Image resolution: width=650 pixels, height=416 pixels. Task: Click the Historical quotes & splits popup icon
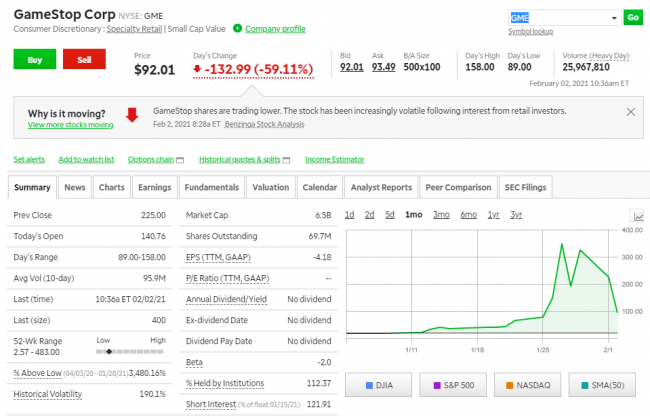[287, 160]
